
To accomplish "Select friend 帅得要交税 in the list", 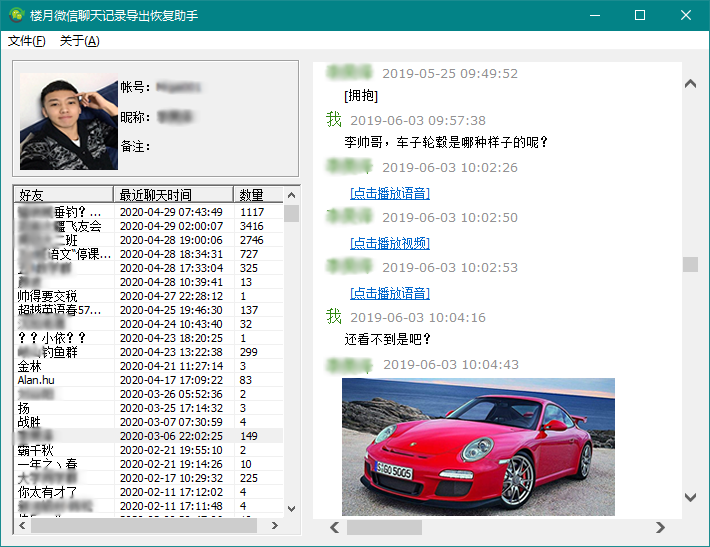I will pos(47,296).
